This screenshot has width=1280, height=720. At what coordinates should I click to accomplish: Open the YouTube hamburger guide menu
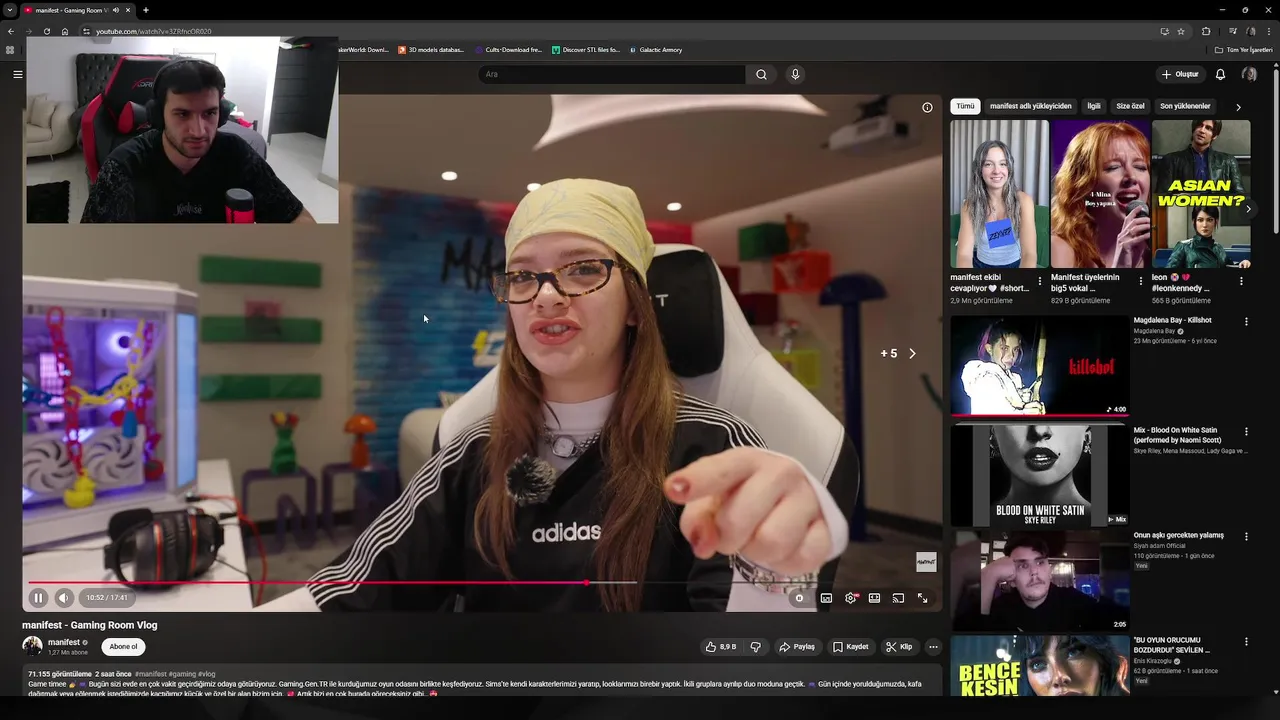pyautogui.click(x=17, y=74)
